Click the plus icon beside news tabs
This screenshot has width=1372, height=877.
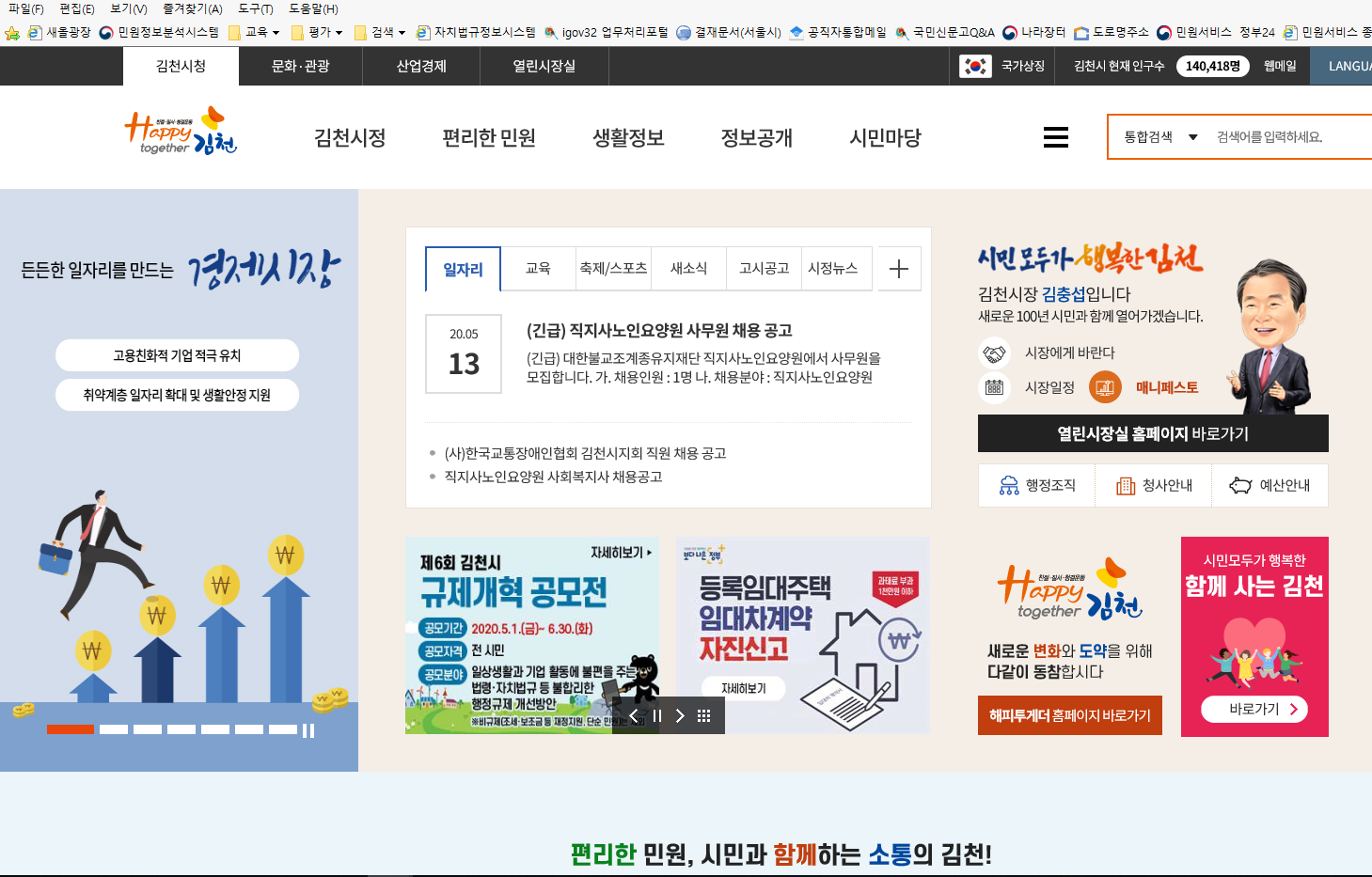pyautogui.click(x=899, y=269)
